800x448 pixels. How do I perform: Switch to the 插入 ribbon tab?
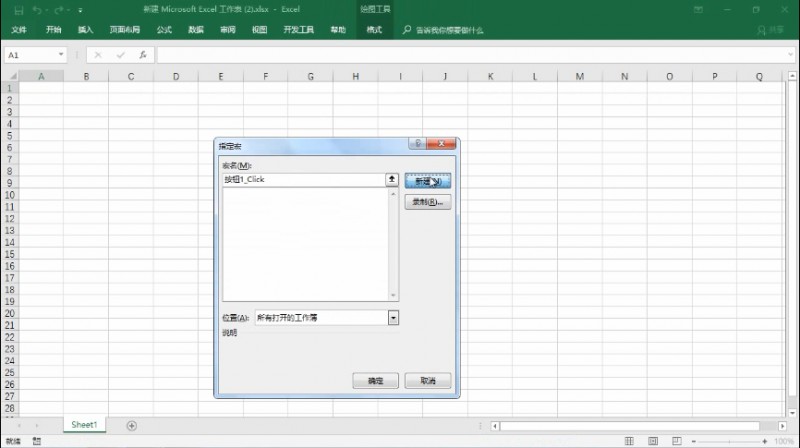point(85,30)
